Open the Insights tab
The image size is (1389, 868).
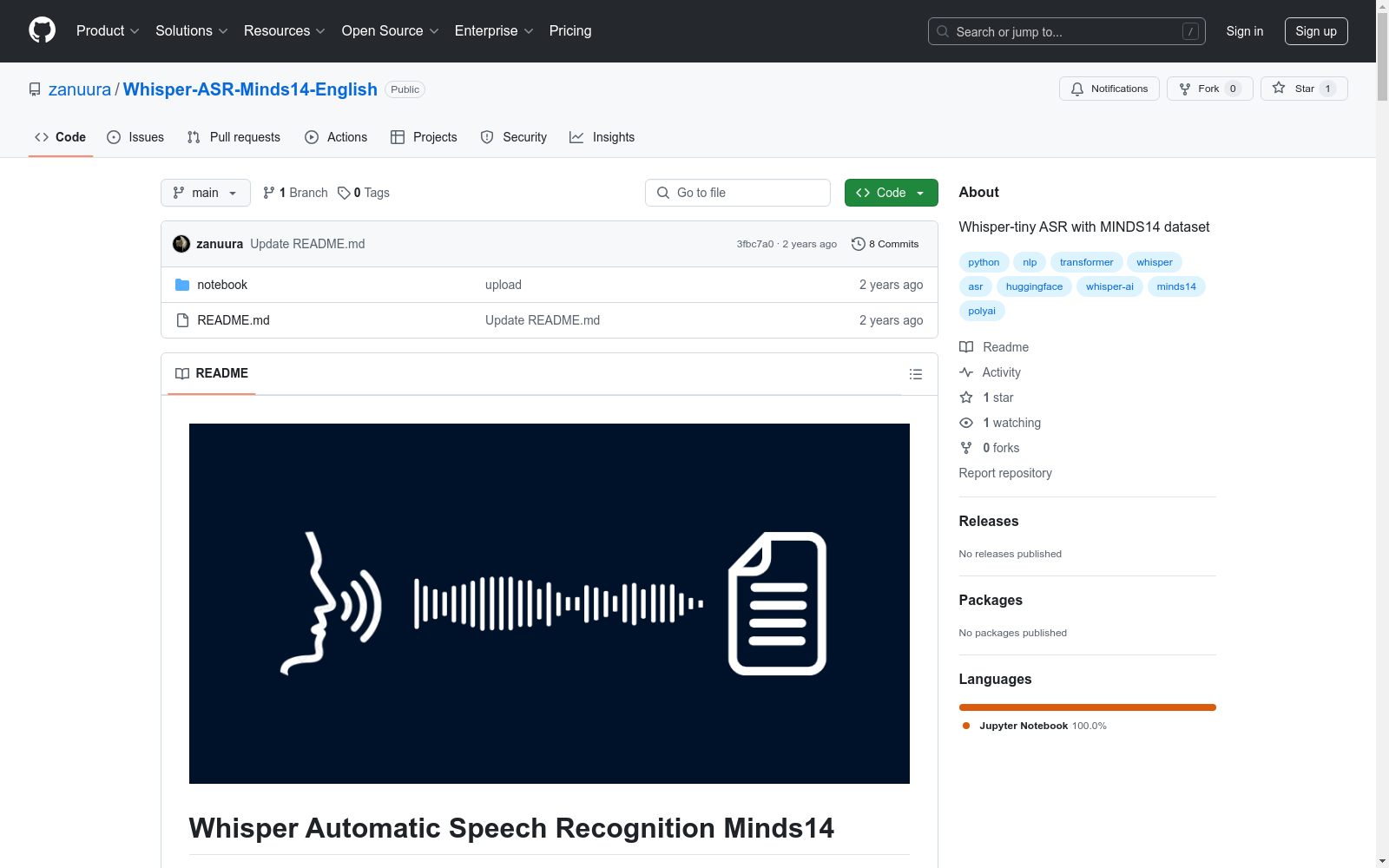click(602, 137)
